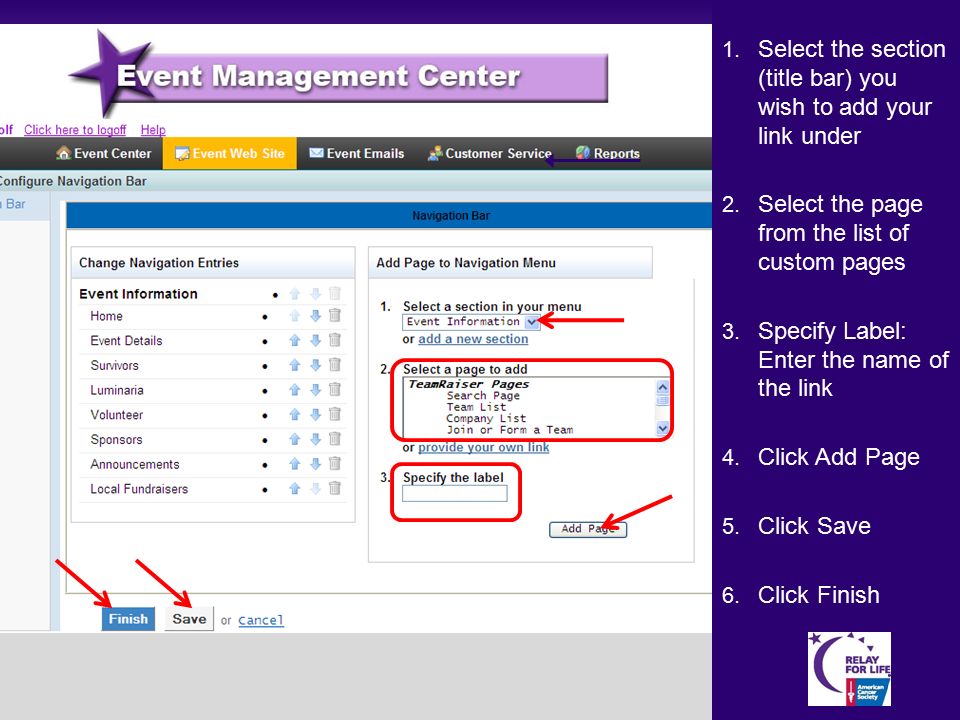Select Company List in page list
The image size is (960, 720).
click(x=486, y=418)
